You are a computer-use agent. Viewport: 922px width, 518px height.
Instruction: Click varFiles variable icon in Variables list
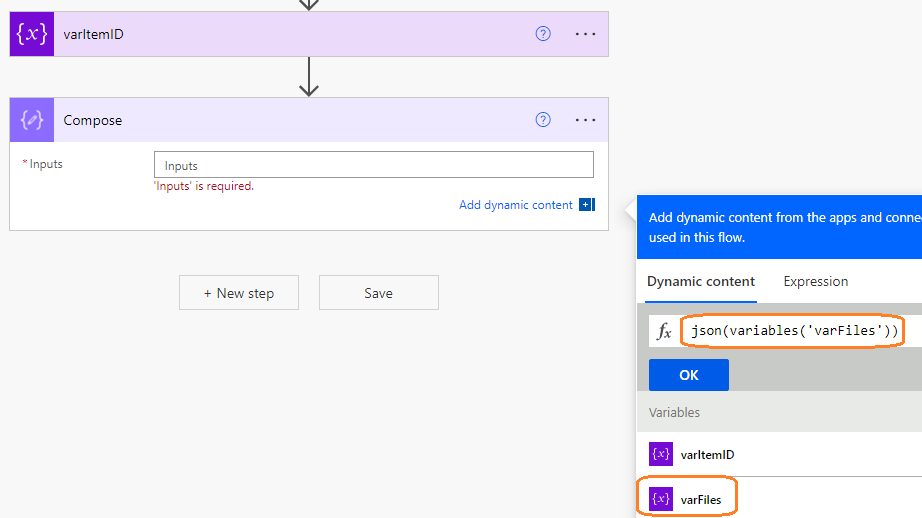coord(661,498)
